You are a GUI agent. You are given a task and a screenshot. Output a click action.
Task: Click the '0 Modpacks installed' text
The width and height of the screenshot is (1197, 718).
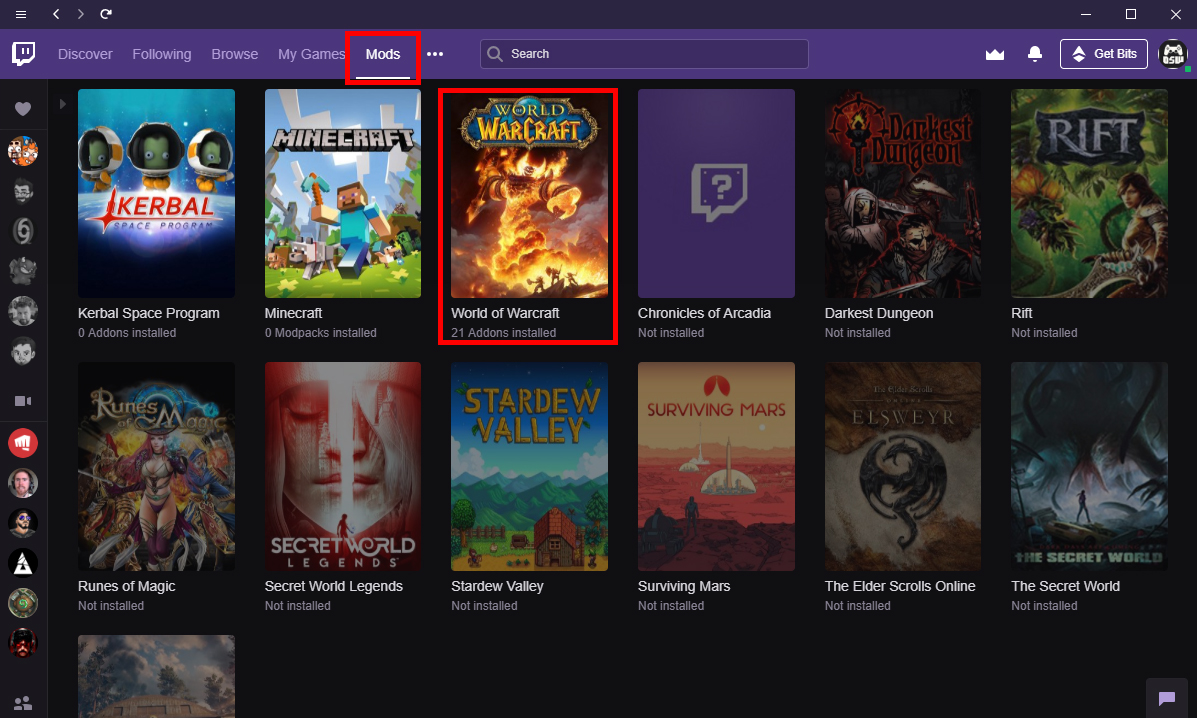point(321,333)
